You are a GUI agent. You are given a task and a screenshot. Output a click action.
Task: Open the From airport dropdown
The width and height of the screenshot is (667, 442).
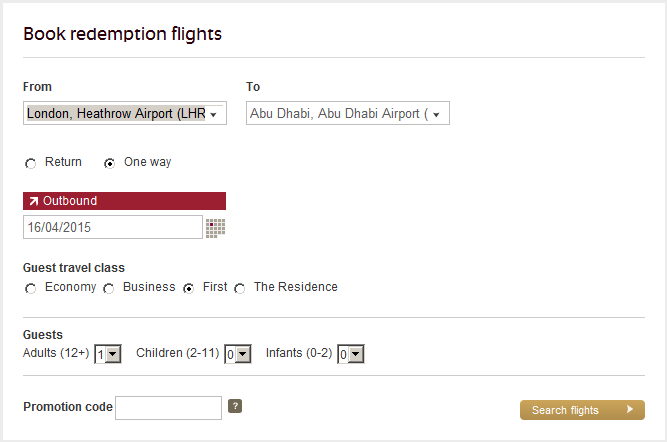[x=124, y=114]
